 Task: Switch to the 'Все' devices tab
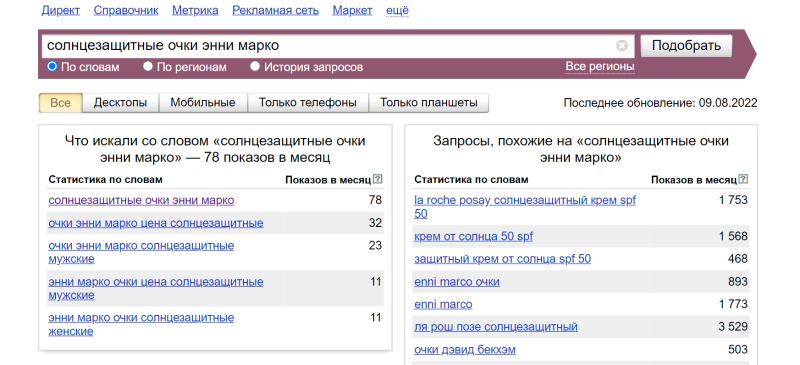tap(60, 103)
